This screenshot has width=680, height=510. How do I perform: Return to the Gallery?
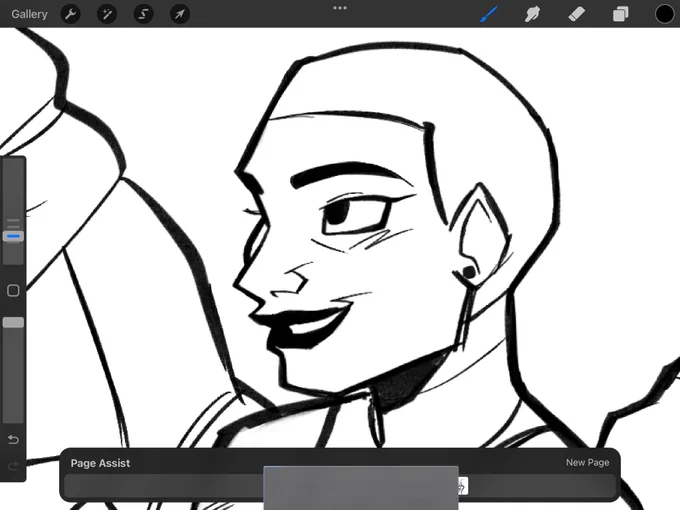tap(29, 14)
